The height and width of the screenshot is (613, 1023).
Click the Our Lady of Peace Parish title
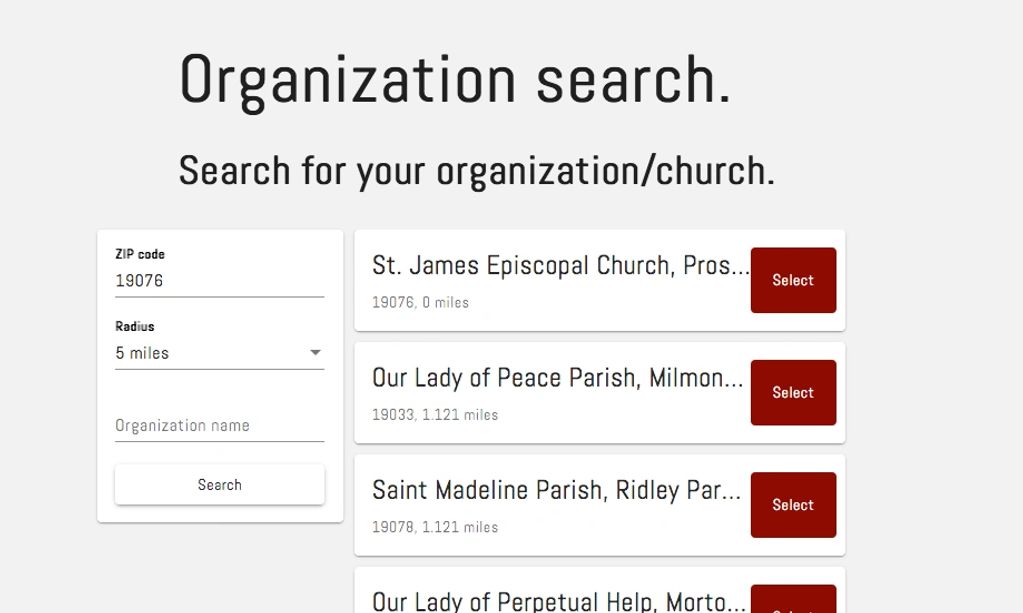tap(557, 378)
